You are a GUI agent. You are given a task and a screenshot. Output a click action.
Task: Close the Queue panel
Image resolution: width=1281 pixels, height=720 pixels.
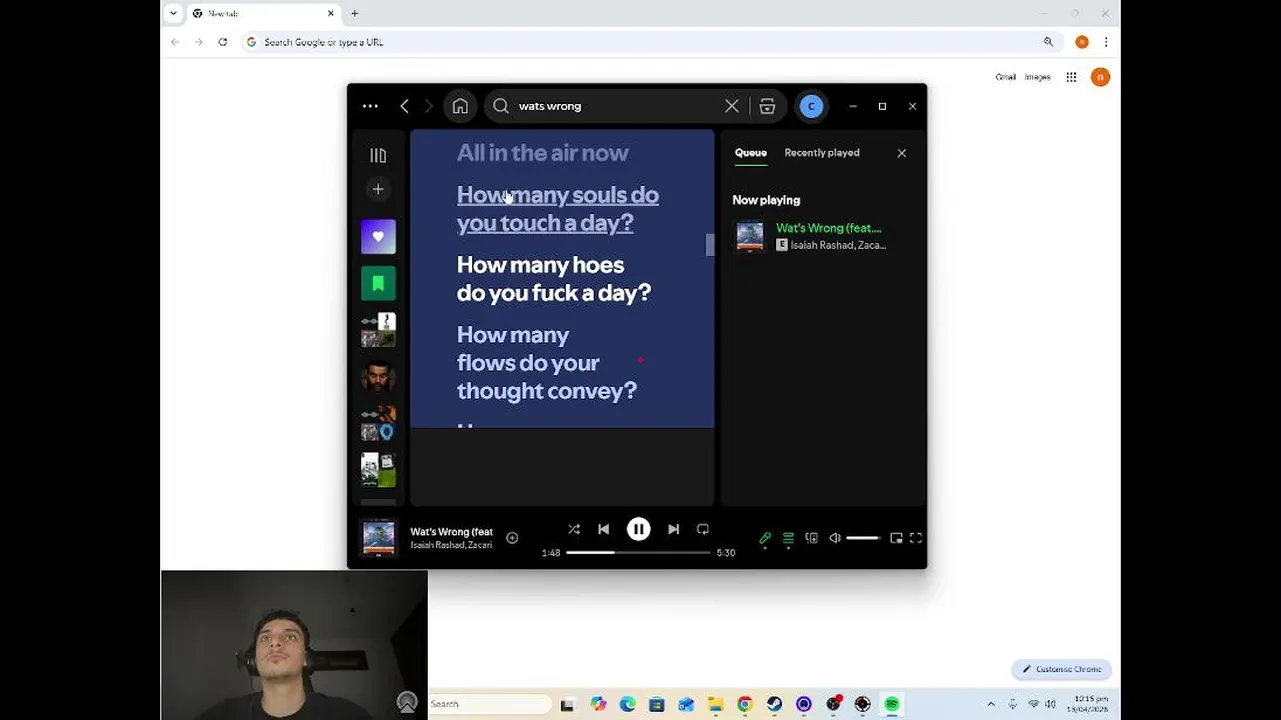(902, 153)
